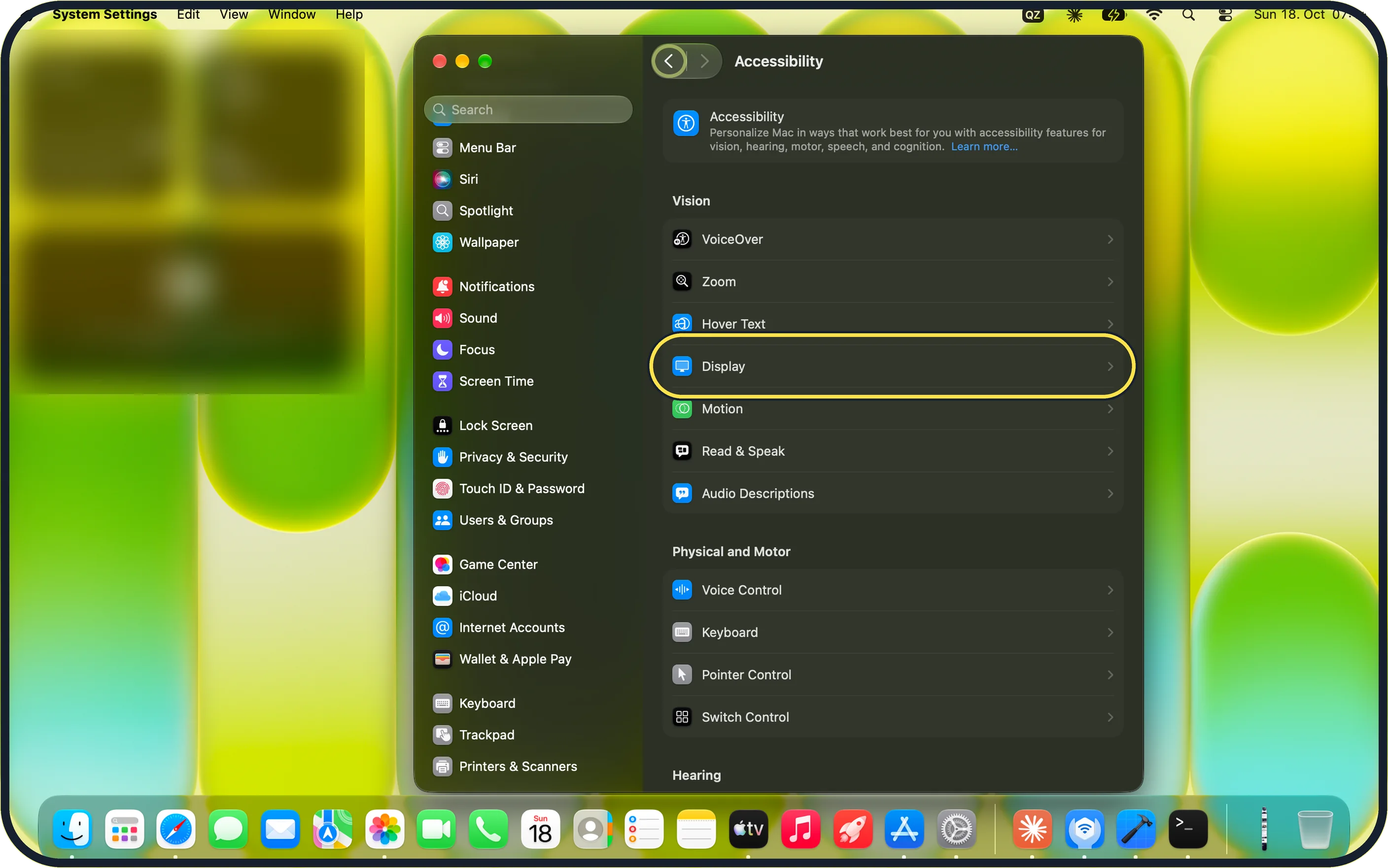Click the Display monitor icon
The height and width of the screenshot is (868, 1388).
pos(682,366)
